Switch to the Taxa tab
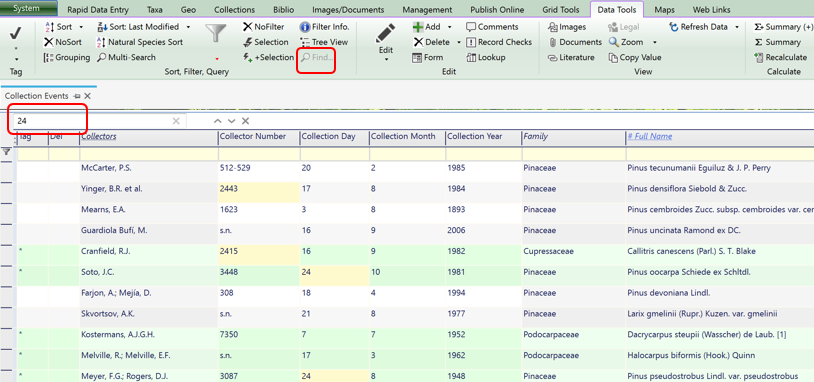 (155, 9)
